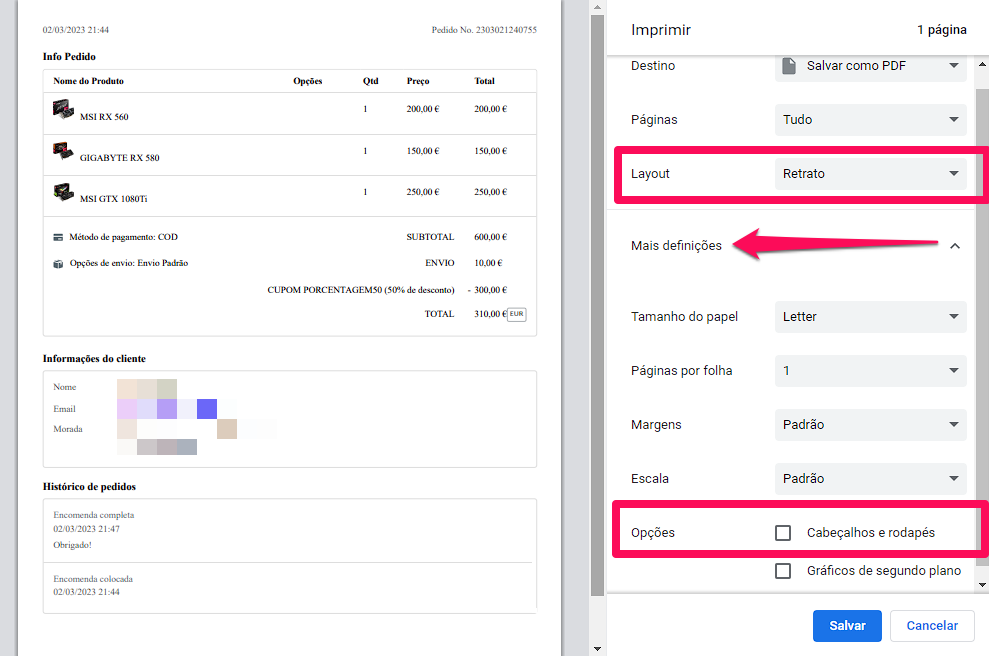The image size is (989, 656).
Task: Click the shipping box icon beside Opções de envio
Action: pyautogui.click(x=58, y=264)
